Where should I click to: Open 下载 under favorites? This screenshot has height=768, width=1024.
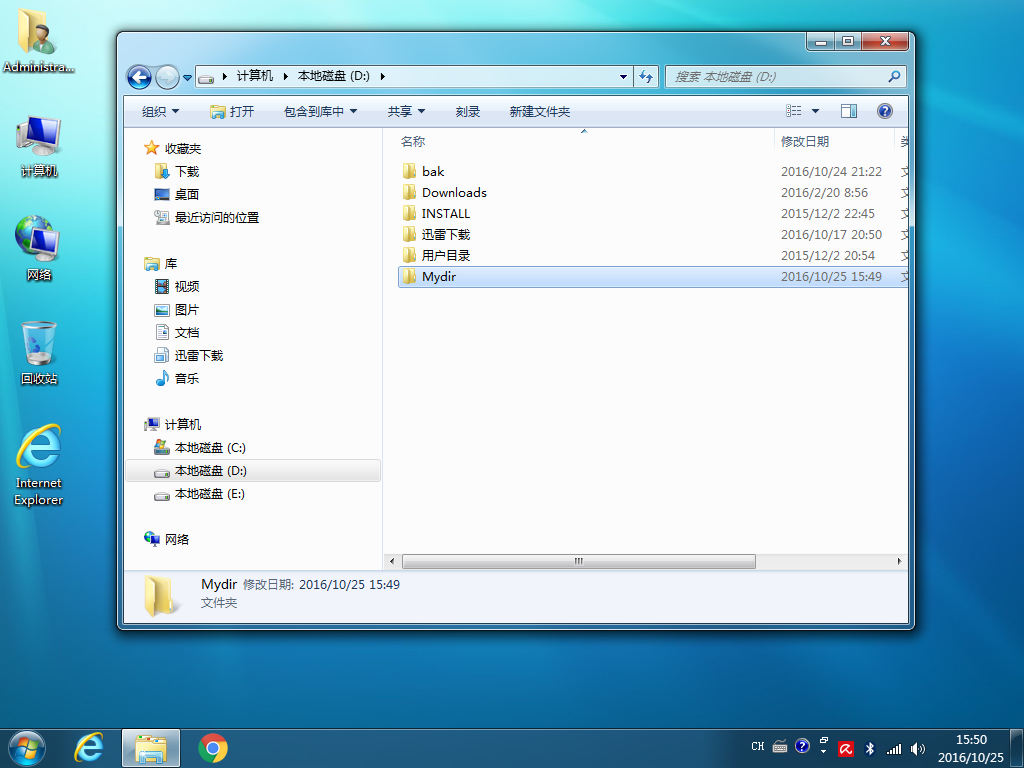pyautogui.click(x=187, y=171)
